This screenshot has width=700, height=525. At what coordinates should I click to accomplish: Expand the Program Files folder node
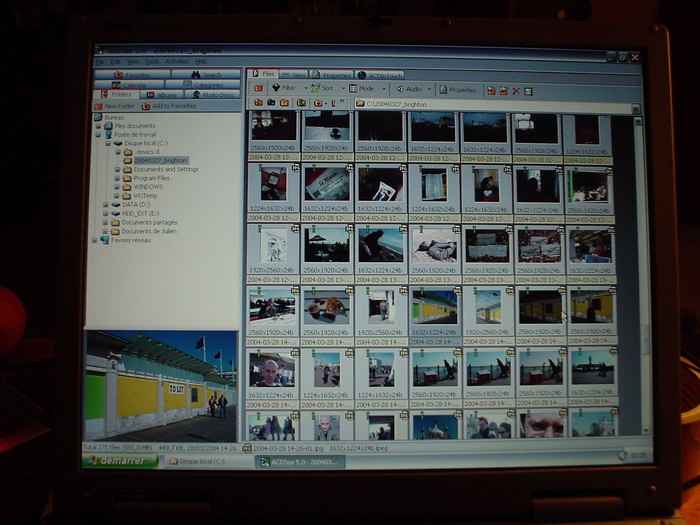coord(117,178)
